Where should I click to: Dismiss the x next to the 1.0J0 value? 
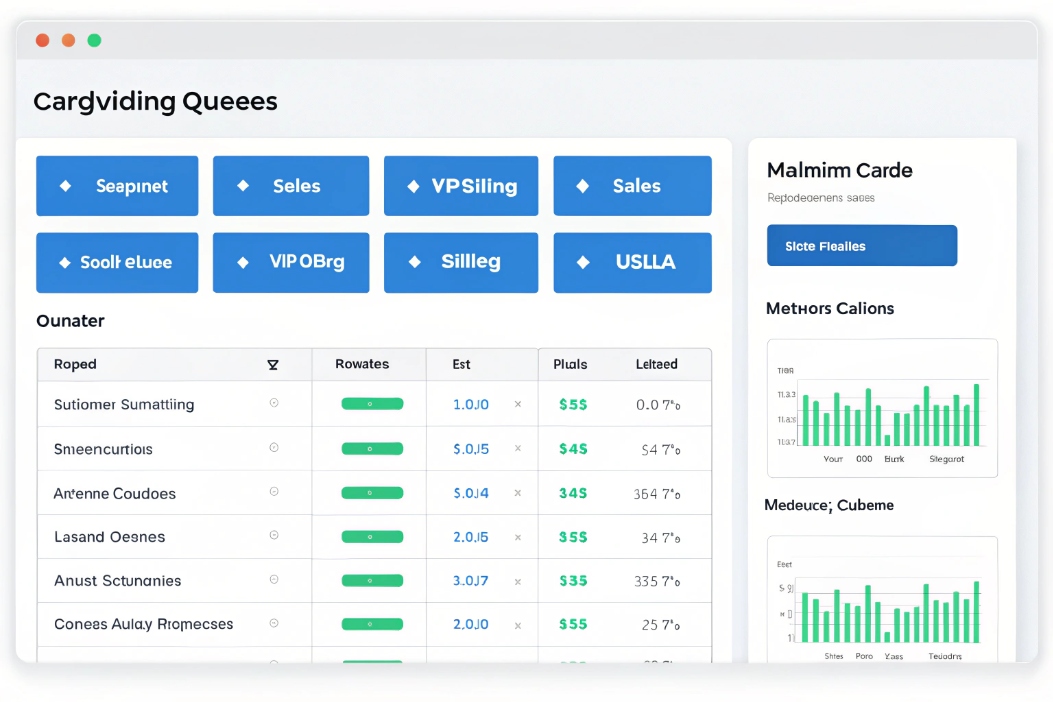518,404
